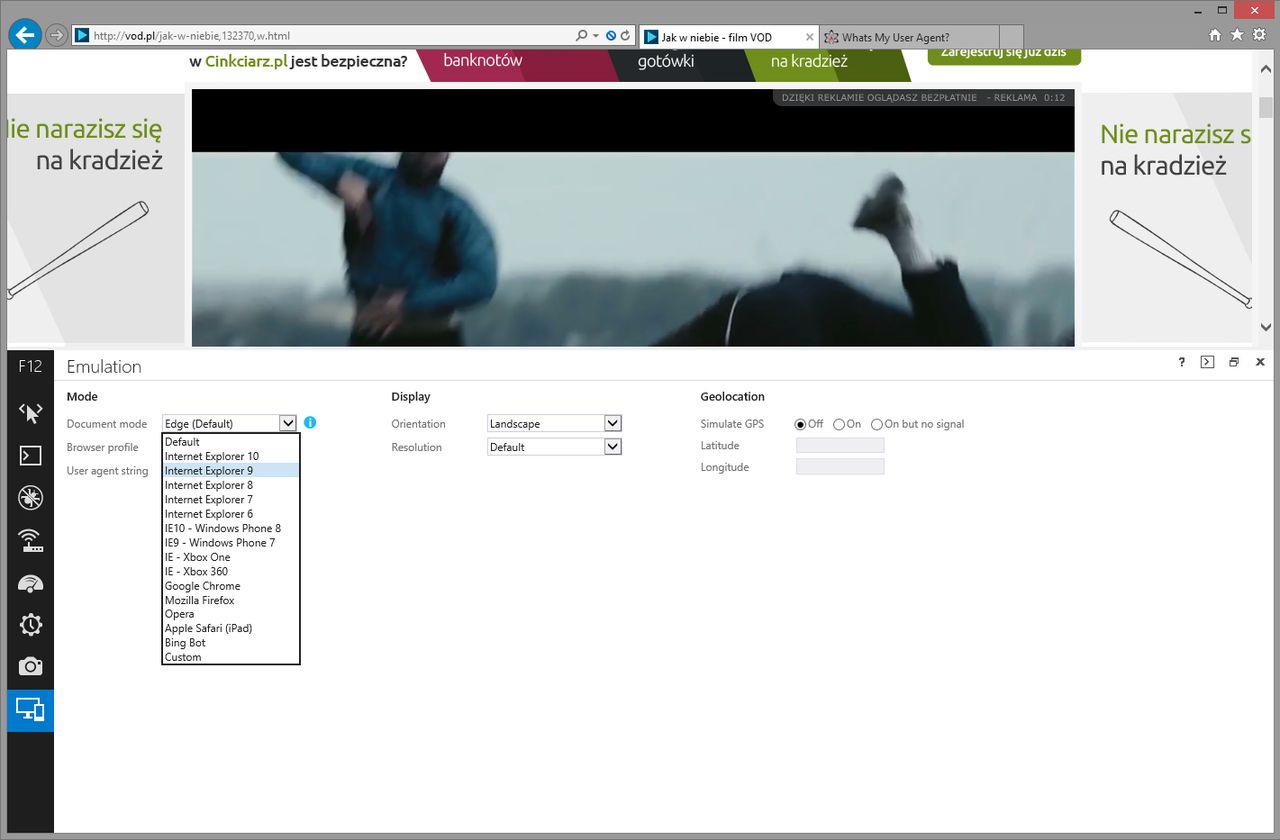The height and width of the screenshot is (840, 1280).
Task: Open developer tools help question mark
Action: (x=1182, y=362)
